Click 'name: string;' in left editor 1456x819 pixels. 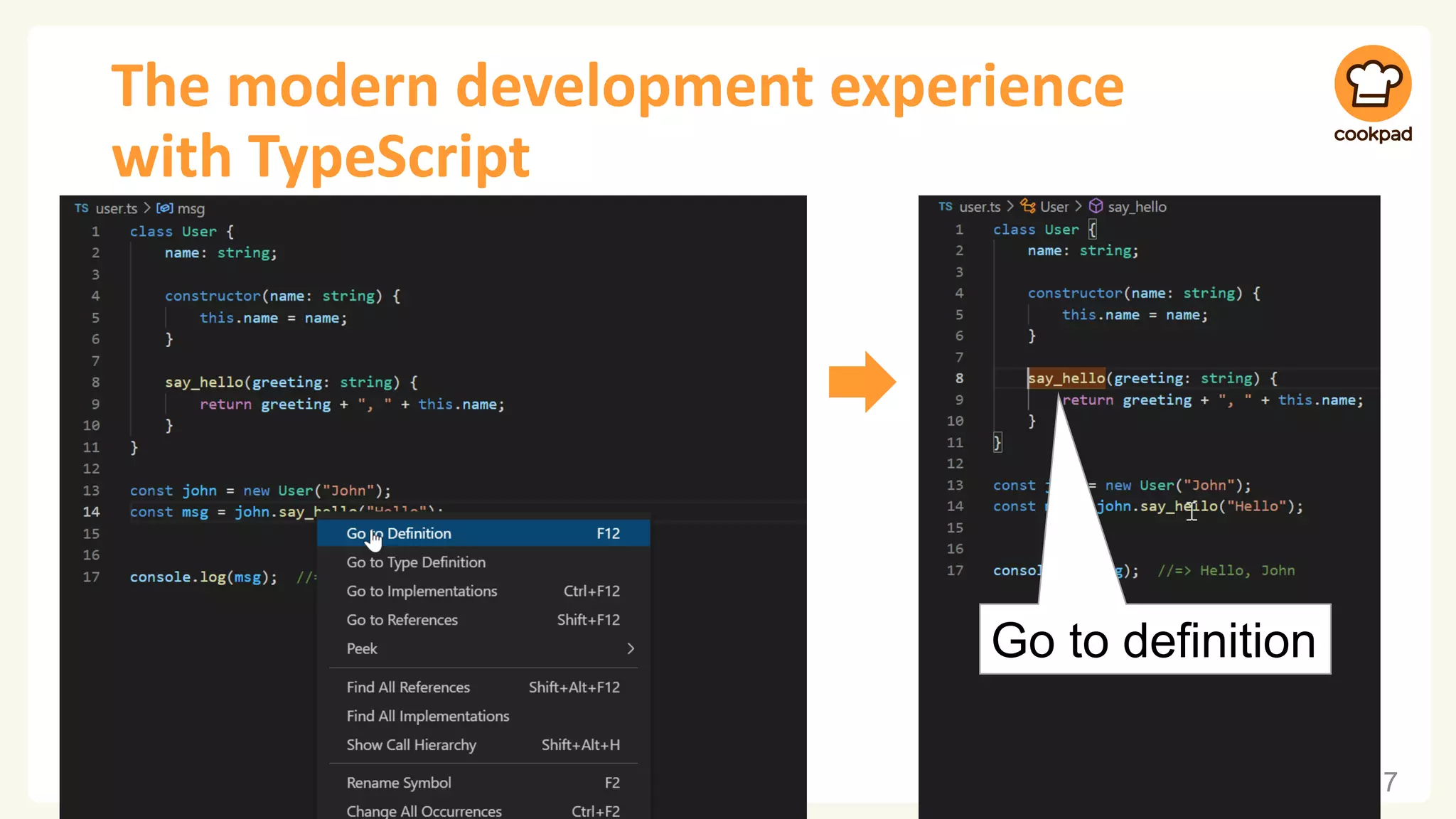(x=221, y=252)
